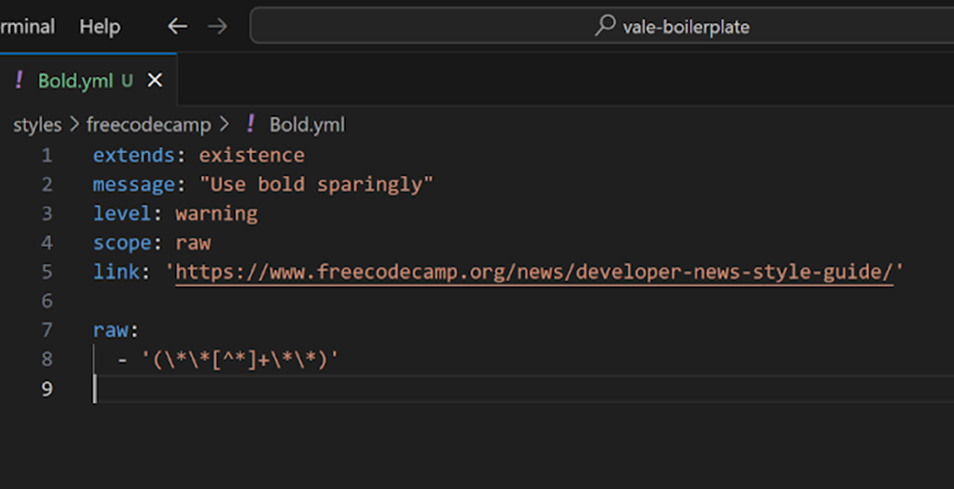Click the "Use bold sparingly" string

[316, 184]
